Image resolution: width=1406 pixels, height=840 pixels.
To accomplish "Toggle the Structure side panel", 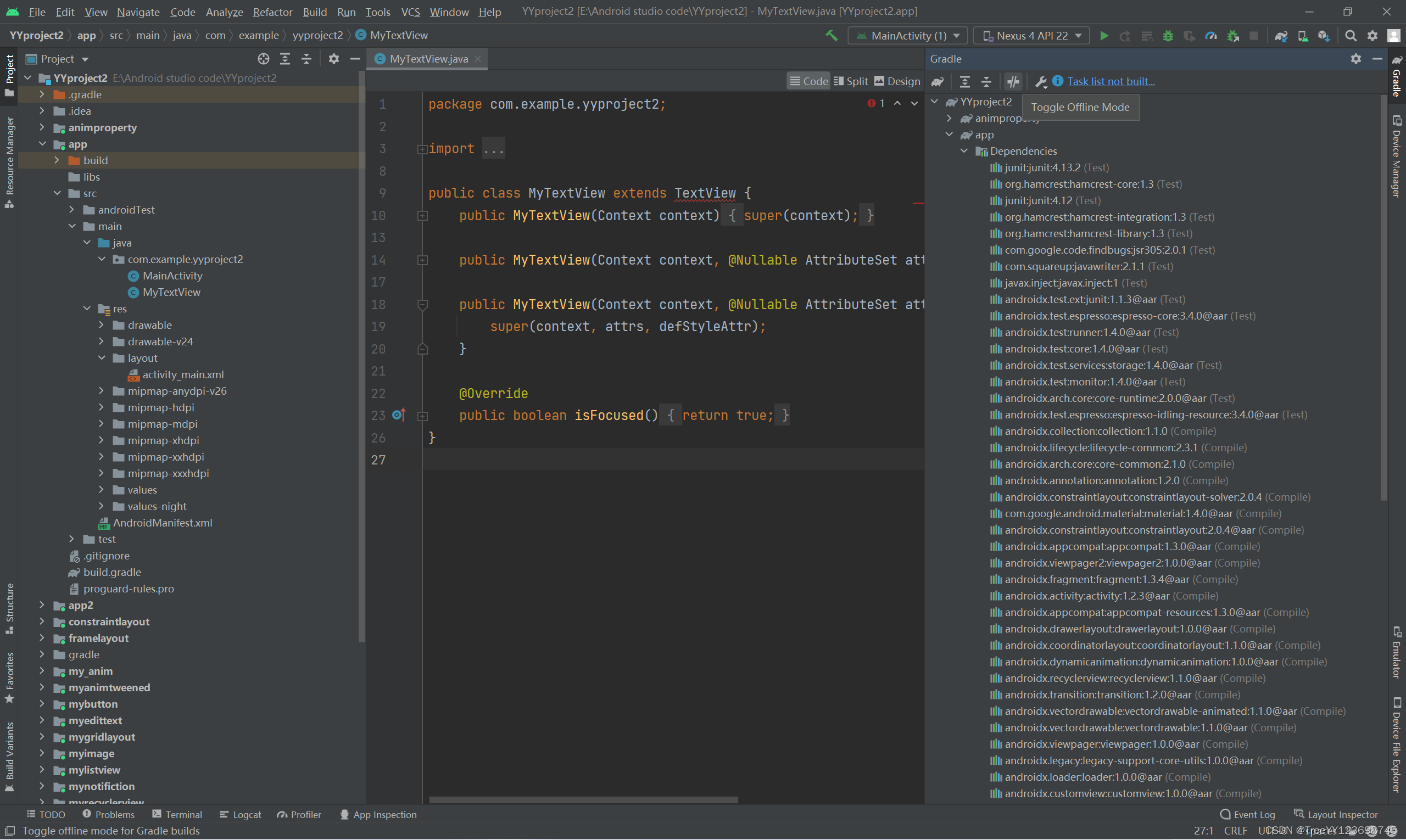I will point(10,608).
